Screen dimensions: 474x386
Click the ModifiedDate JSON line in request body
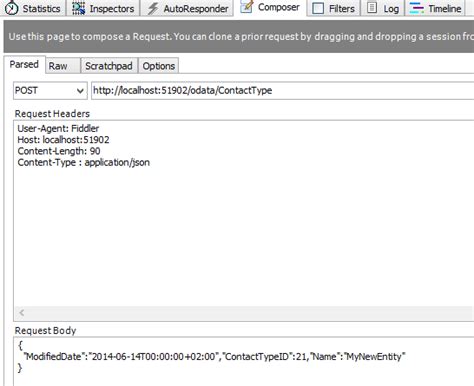pyautogui.click(x=214, y=357)
